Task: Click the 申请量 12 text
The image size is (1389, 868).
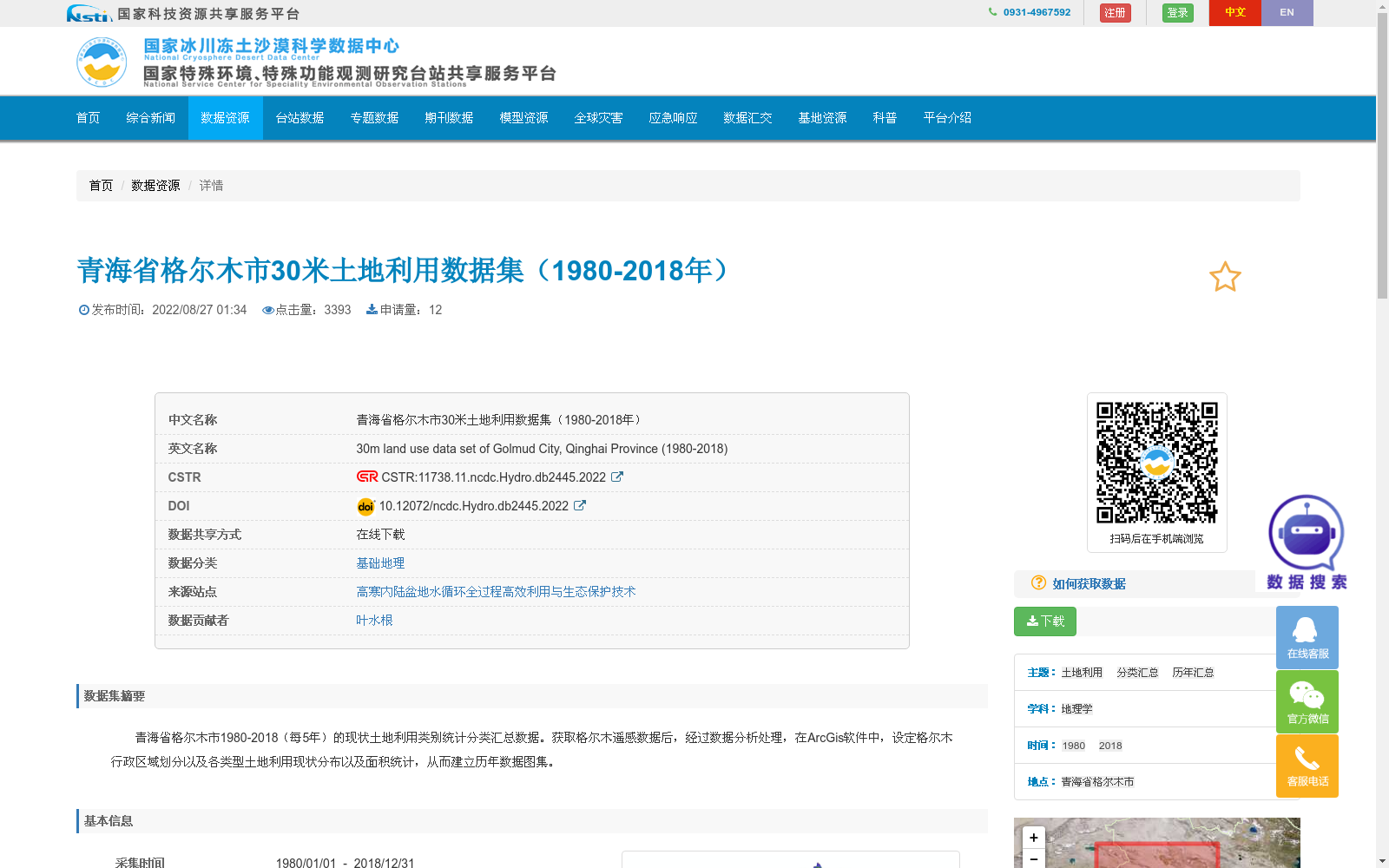Action: (x=404, y=310)
